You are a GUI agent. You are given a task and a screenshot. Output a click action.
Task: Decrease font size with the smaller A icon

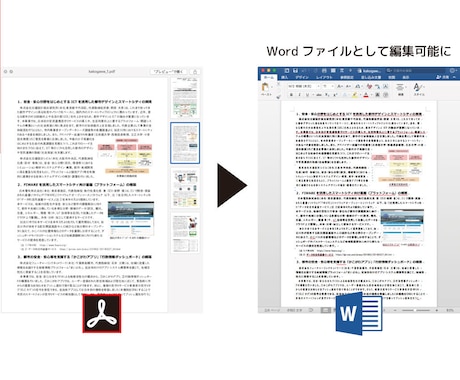[x=348, y=86]
